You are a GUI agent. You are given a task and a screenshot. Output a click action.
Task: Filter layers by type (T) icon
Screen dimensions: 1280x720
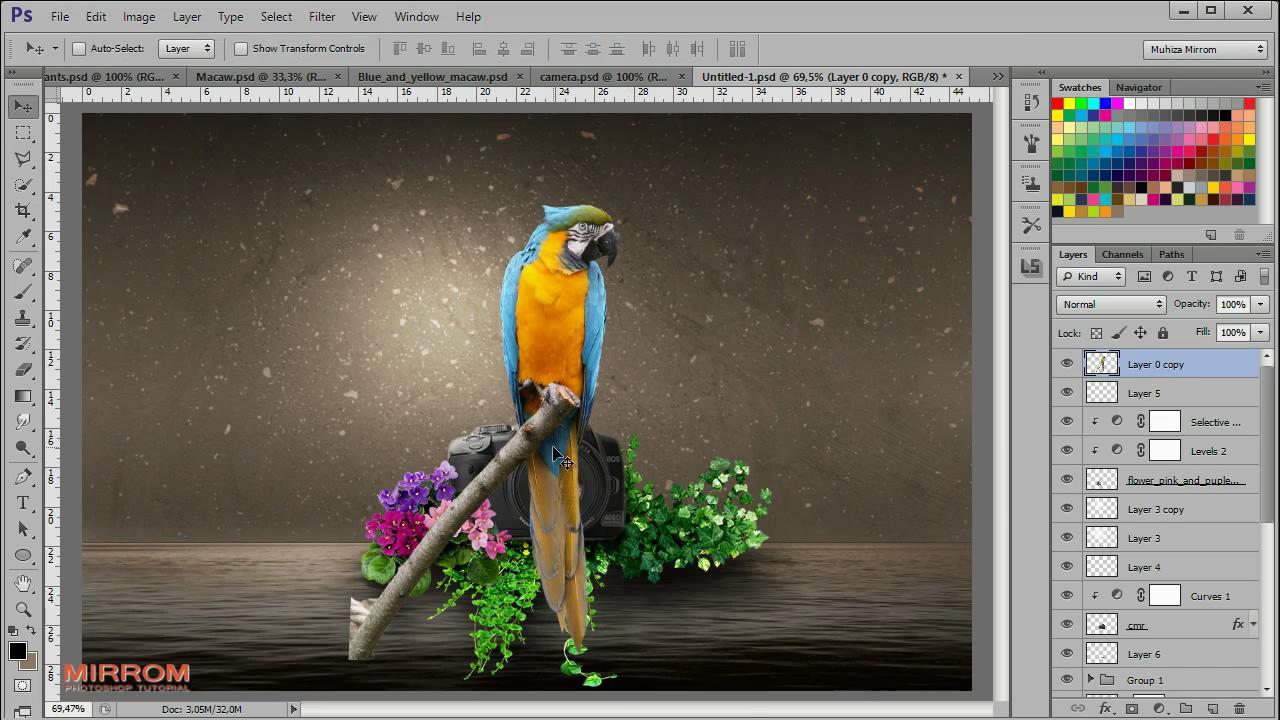(x=1192, y=276)
